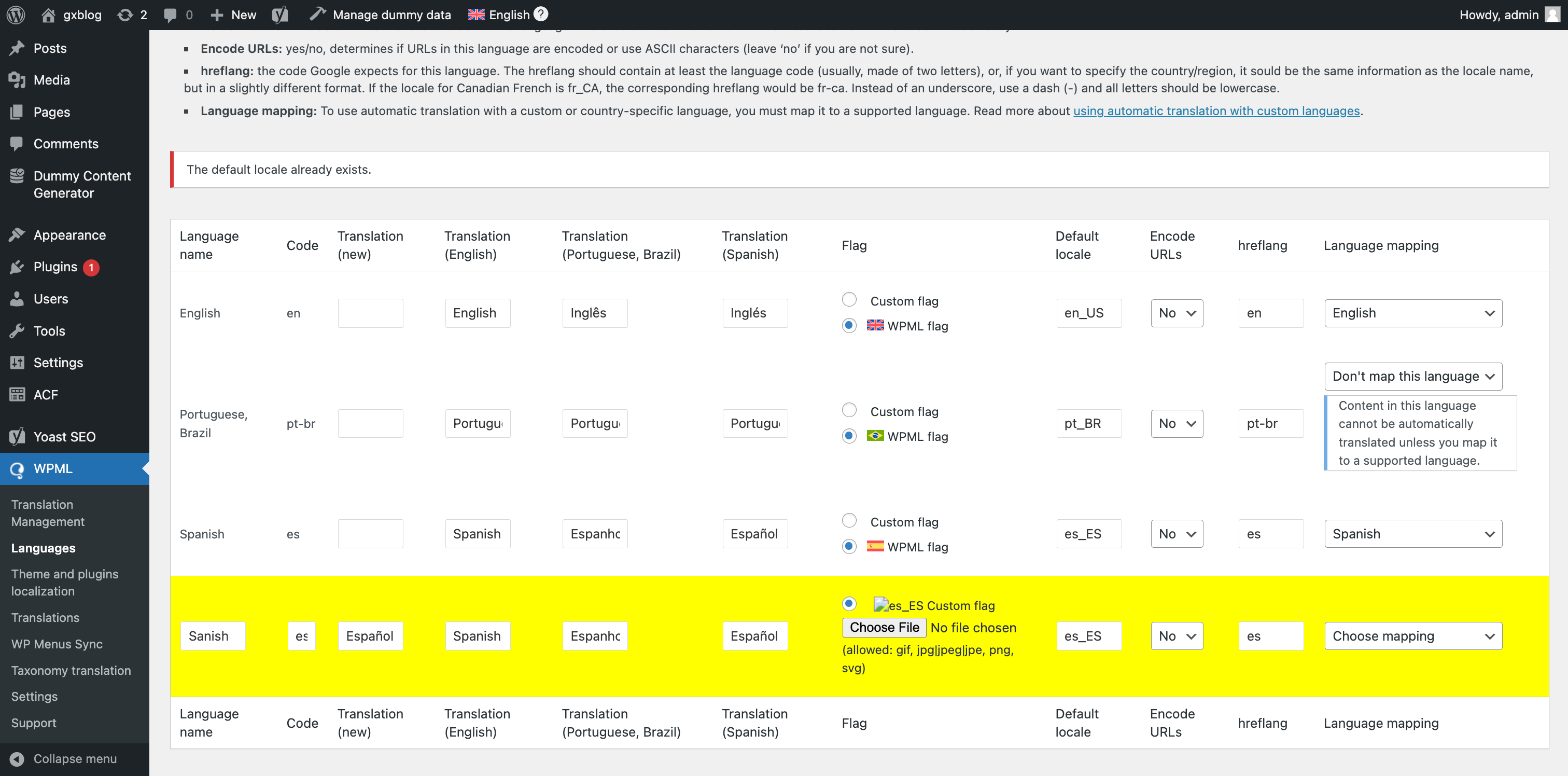Click new row default locale es_ES field

[x=1088, y=636]
